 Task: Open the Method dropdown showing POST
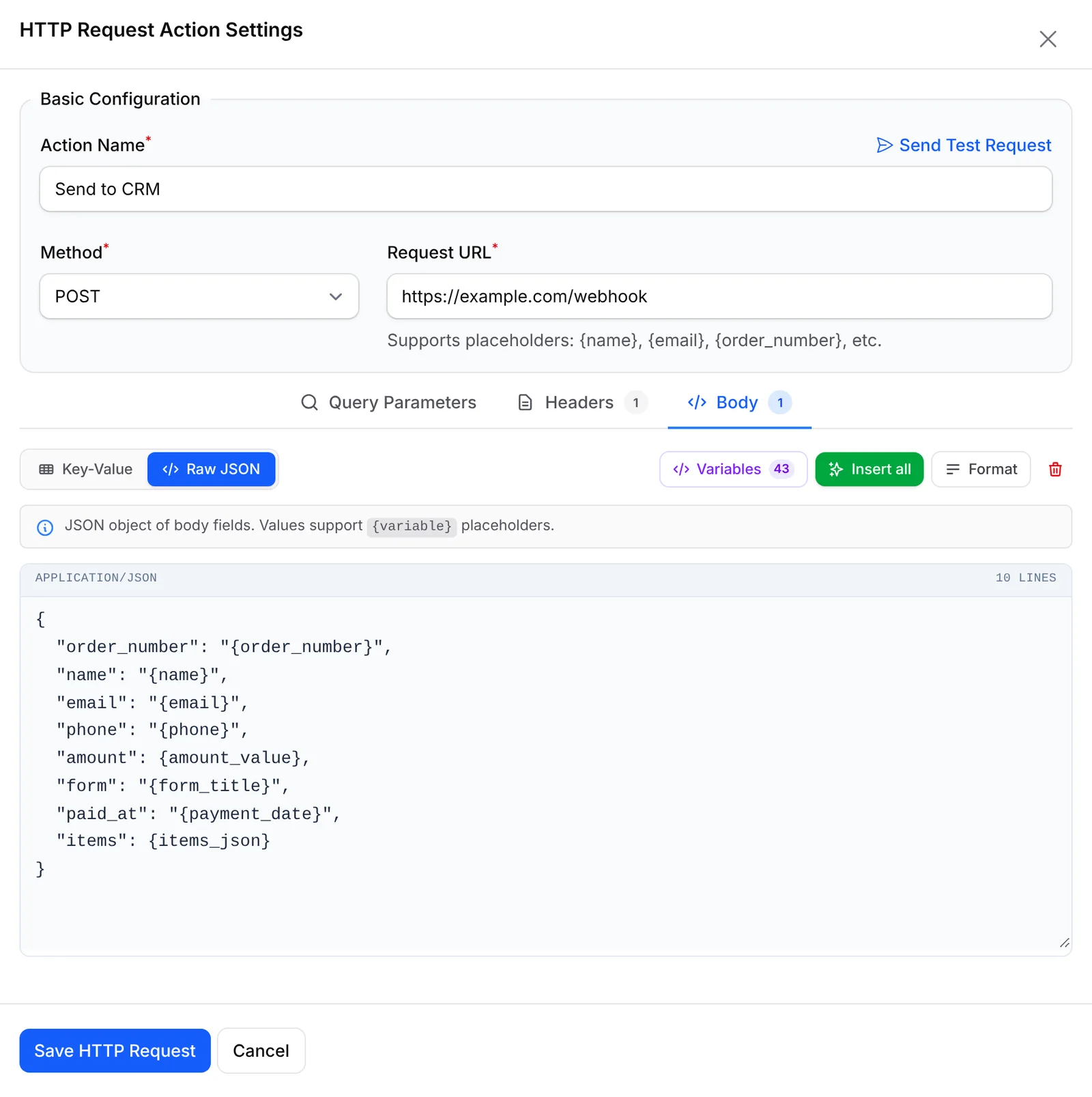[x=199, y=296]
